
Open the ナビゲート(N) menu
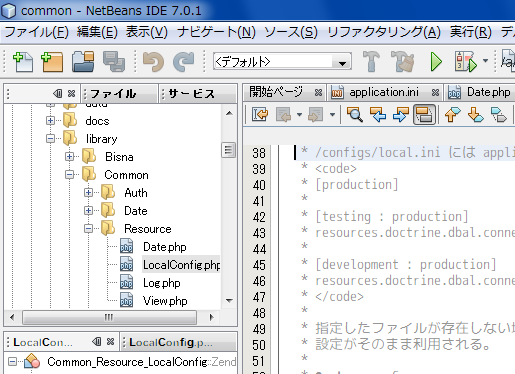(x=216, y=32)
